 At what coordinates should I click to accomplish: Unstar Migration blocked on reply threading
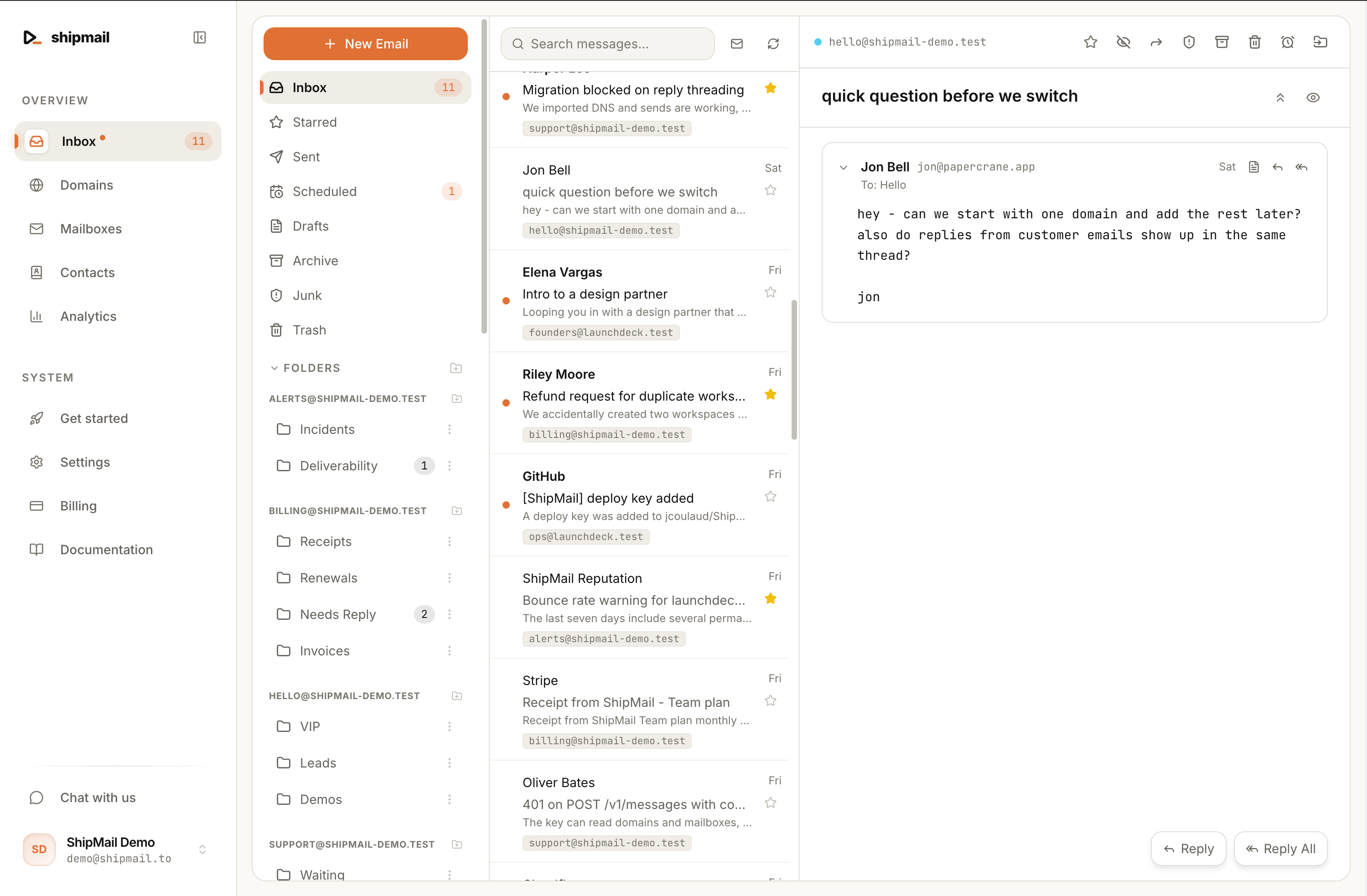pyautogui.click(x=771, y=88)
